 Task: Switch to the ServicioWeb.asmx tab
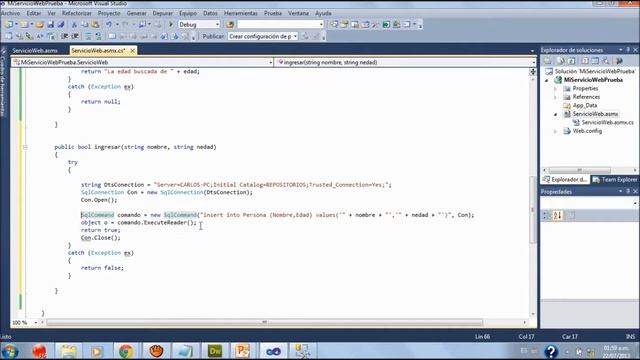click(x=35, y=51)
